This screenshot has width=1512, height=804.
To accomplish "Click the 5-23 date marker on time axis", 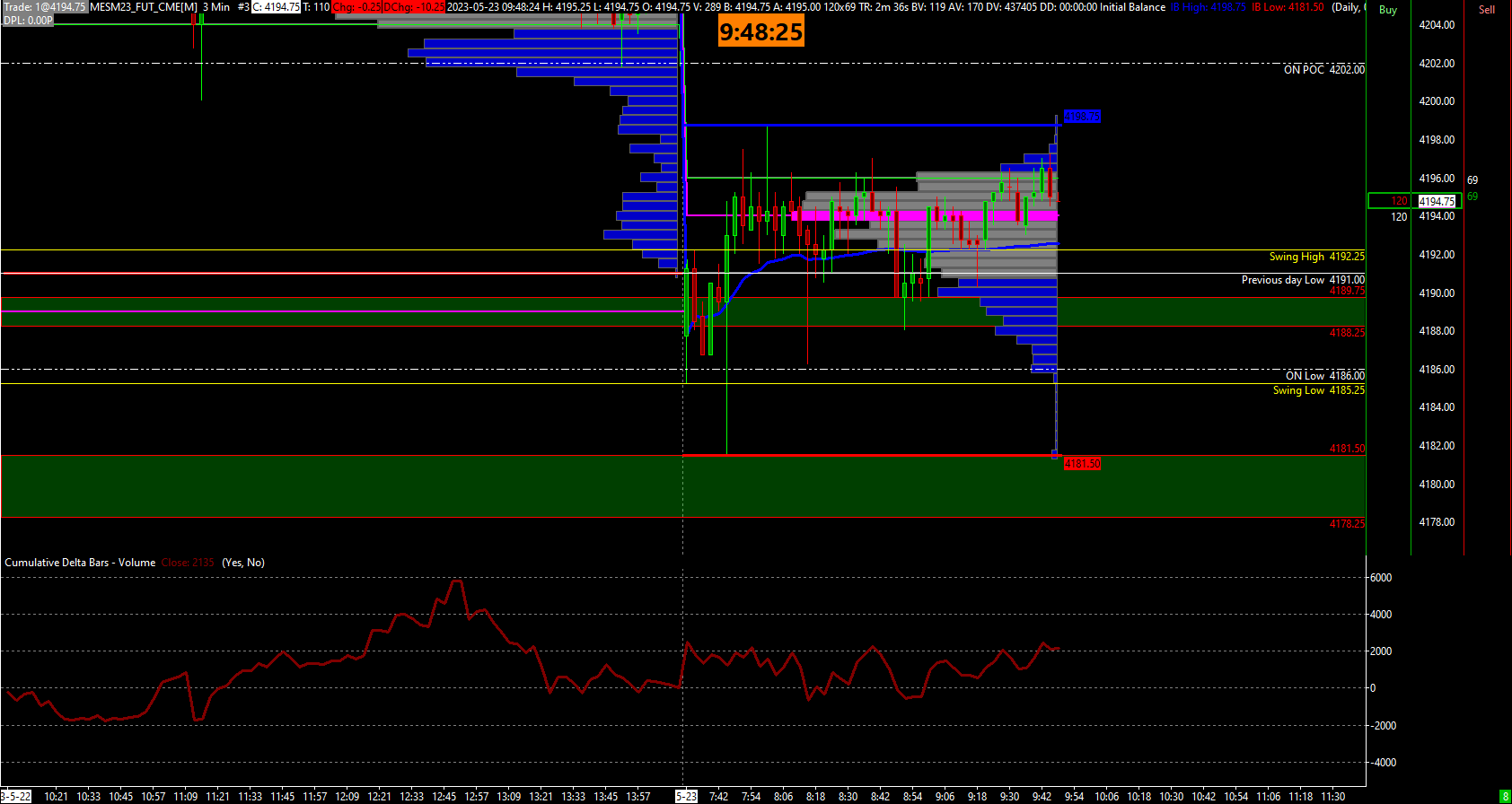I will click(687, 796).
